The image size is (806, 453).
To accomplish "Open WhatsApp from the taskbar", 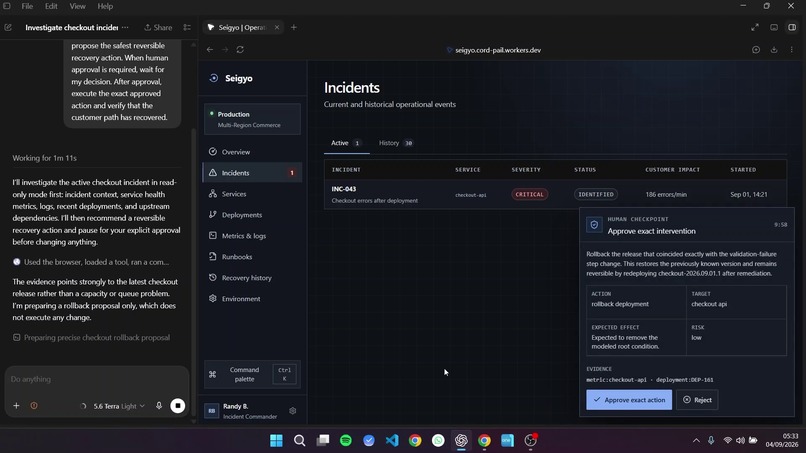I will [x=438, y=441].
